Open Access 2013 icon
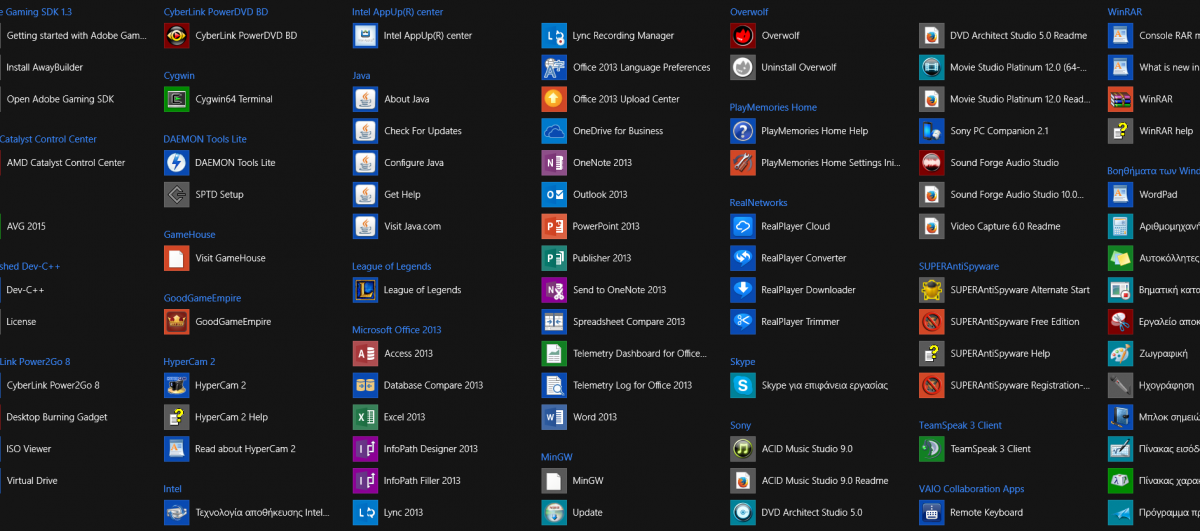 [365, 353]
